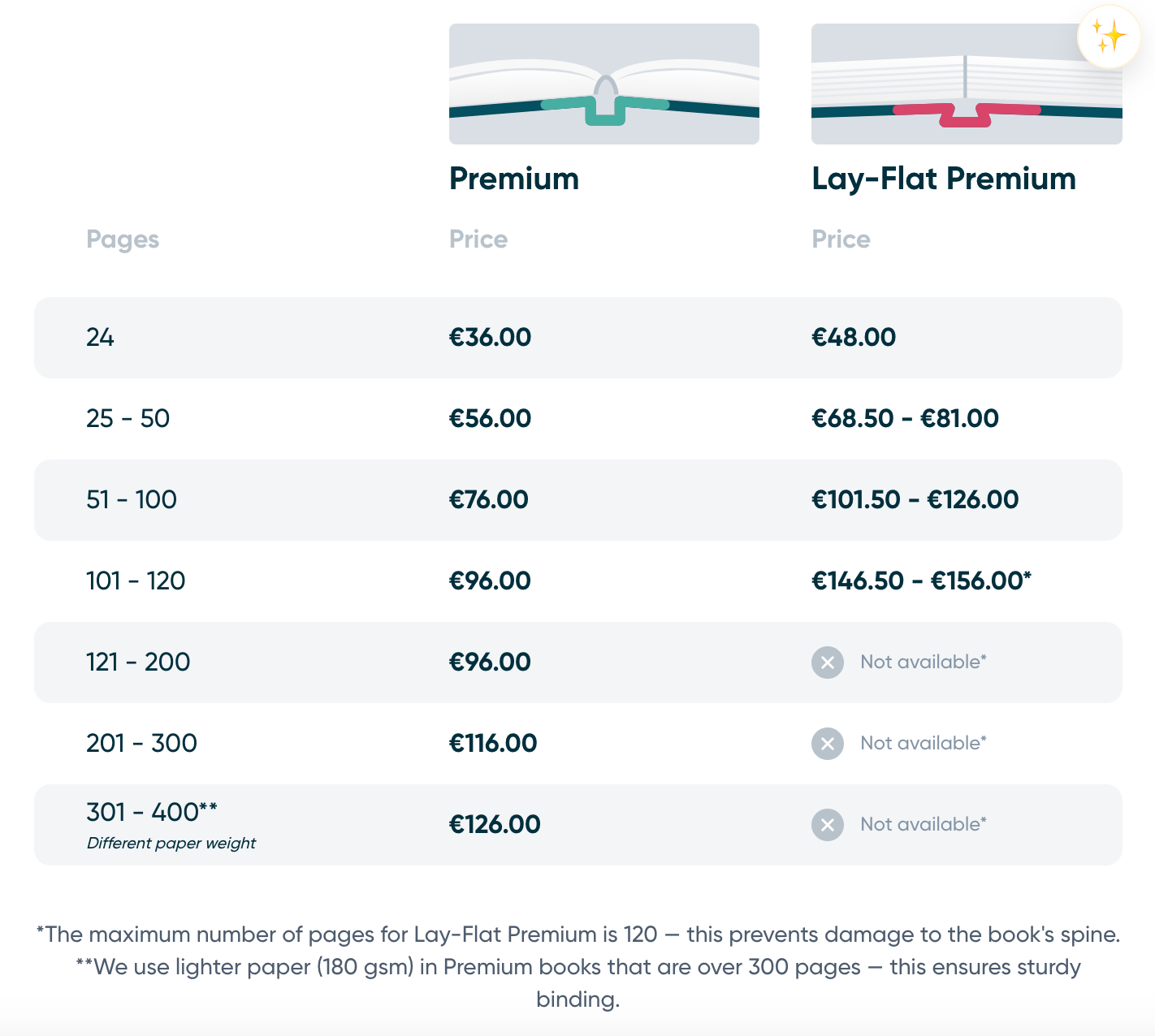Click the €116.00 Premium price
The image size is (1155, 1036).
[493, 743]
